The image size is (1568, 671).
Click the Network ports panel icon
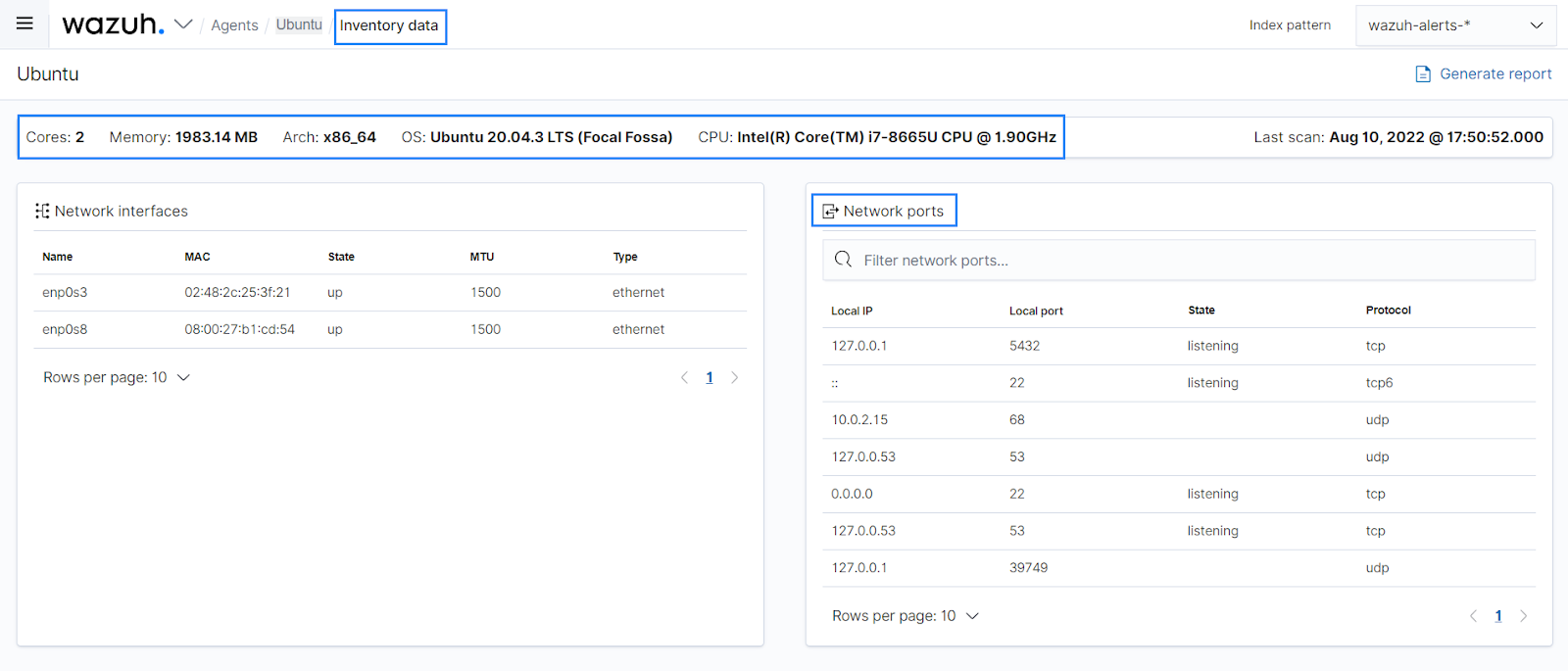[830, 212]
